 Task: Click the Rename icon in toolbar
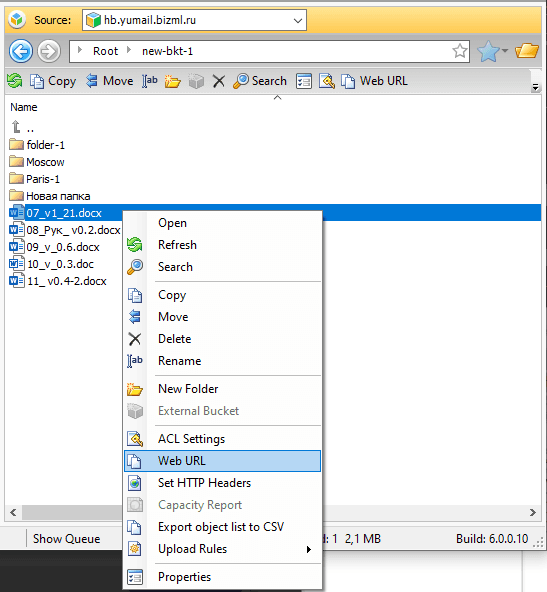tap(150, 81)
